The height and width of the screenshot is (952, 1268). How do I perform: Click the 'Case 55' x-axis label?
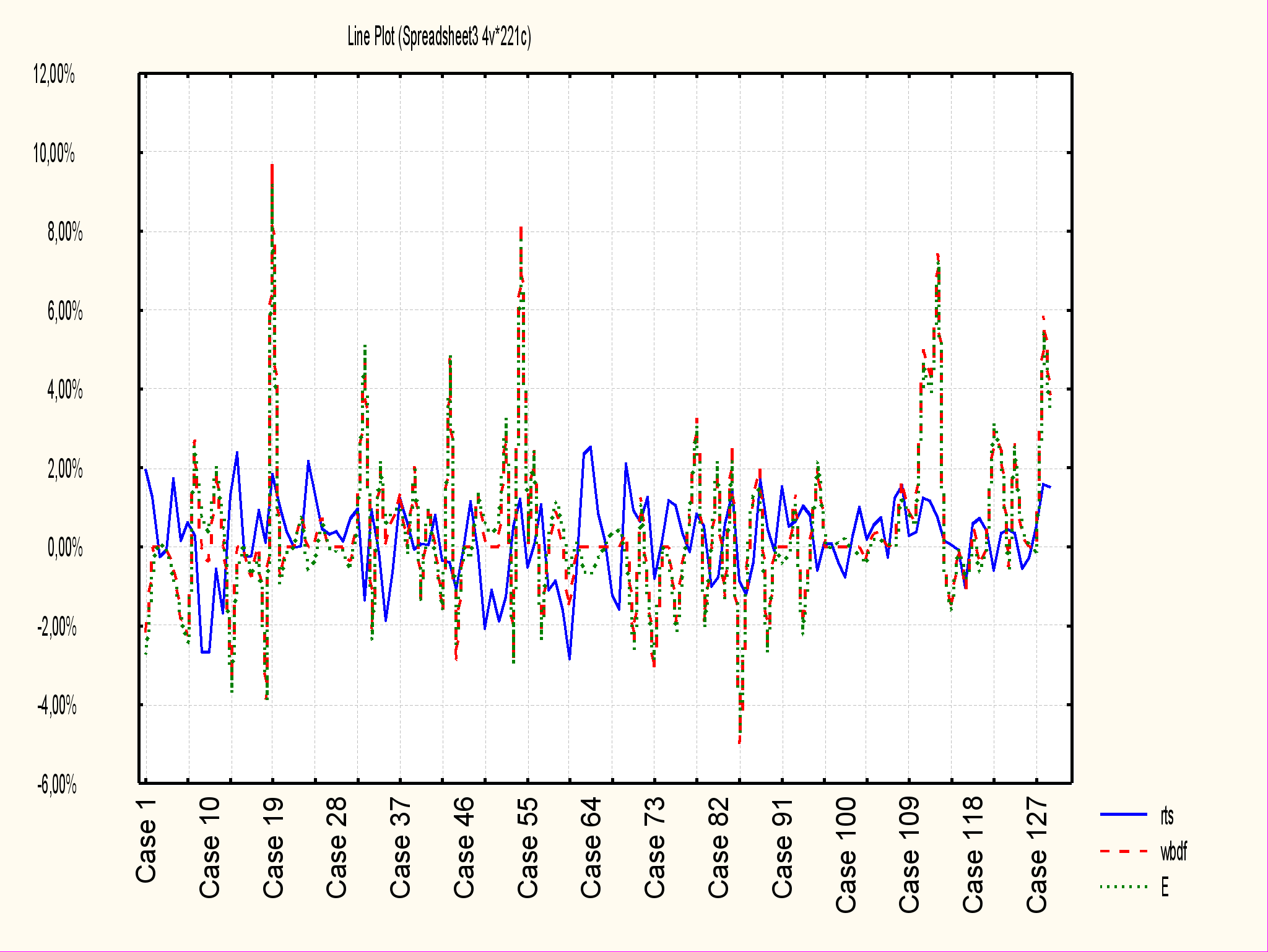528,847
